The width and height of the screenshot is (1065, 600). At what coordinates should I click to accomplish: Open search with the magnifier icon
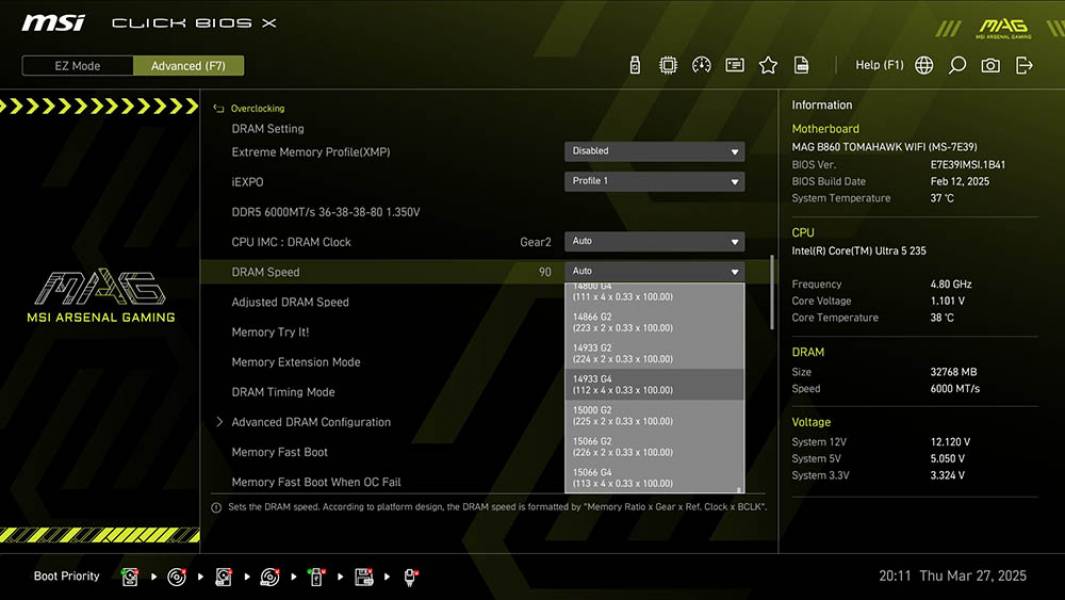coord(957,65)
